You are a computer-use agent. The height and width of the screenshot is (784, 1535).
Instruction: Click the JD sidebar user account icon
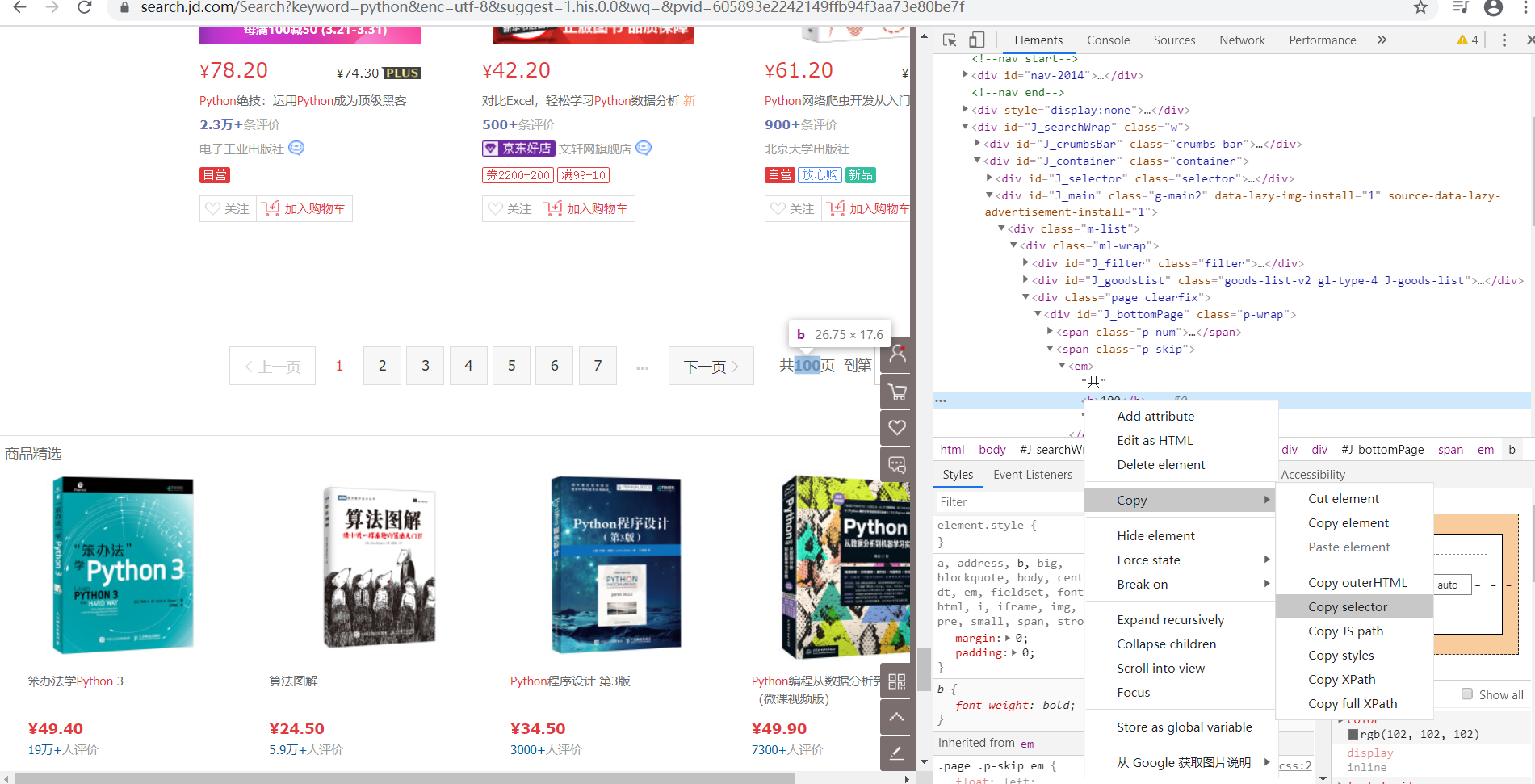tap(897, 354)
